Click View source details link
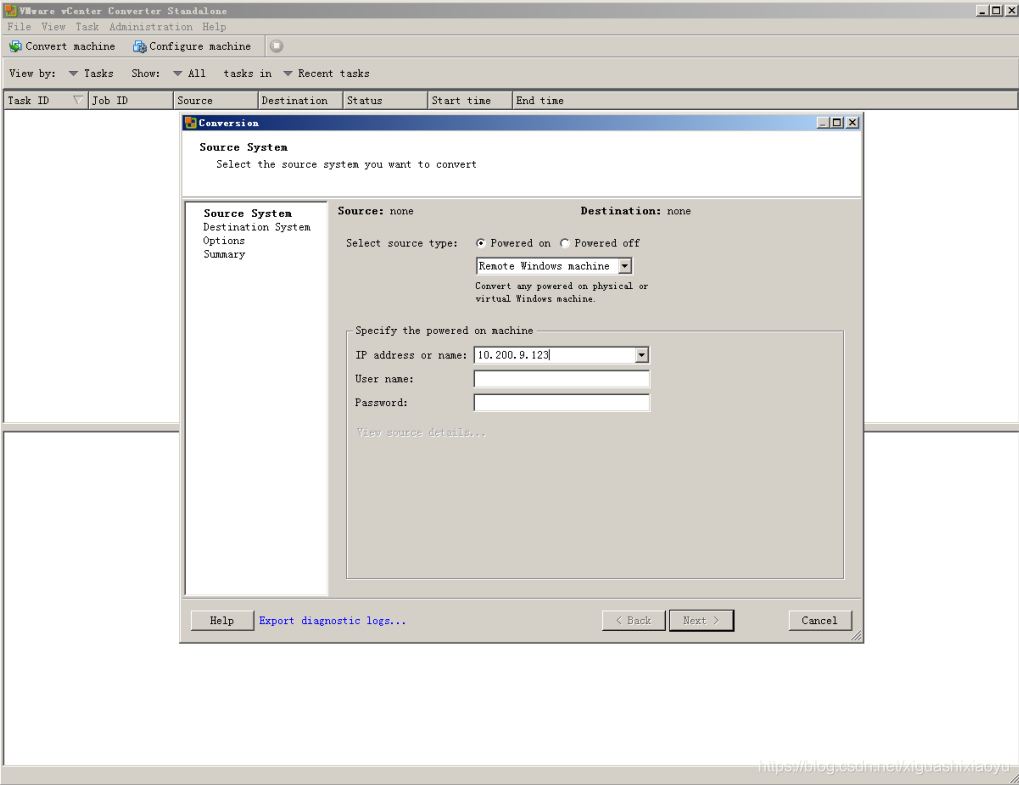 point(420,432)
